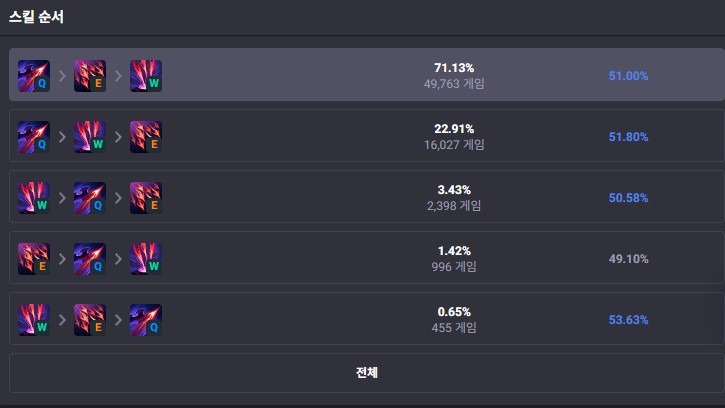The width and height of the screenshot is (725, 408).
Task: Select the Q skill icon in the 22.91% row
Action: 34,137
